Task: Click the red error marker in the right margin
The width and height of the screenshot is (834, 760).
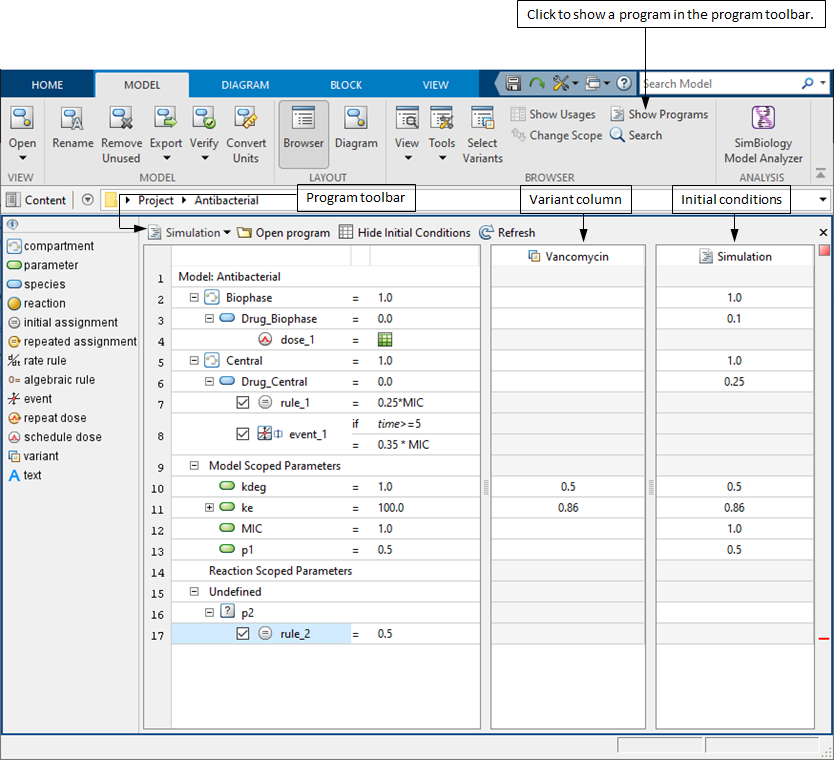Action: 824,638
